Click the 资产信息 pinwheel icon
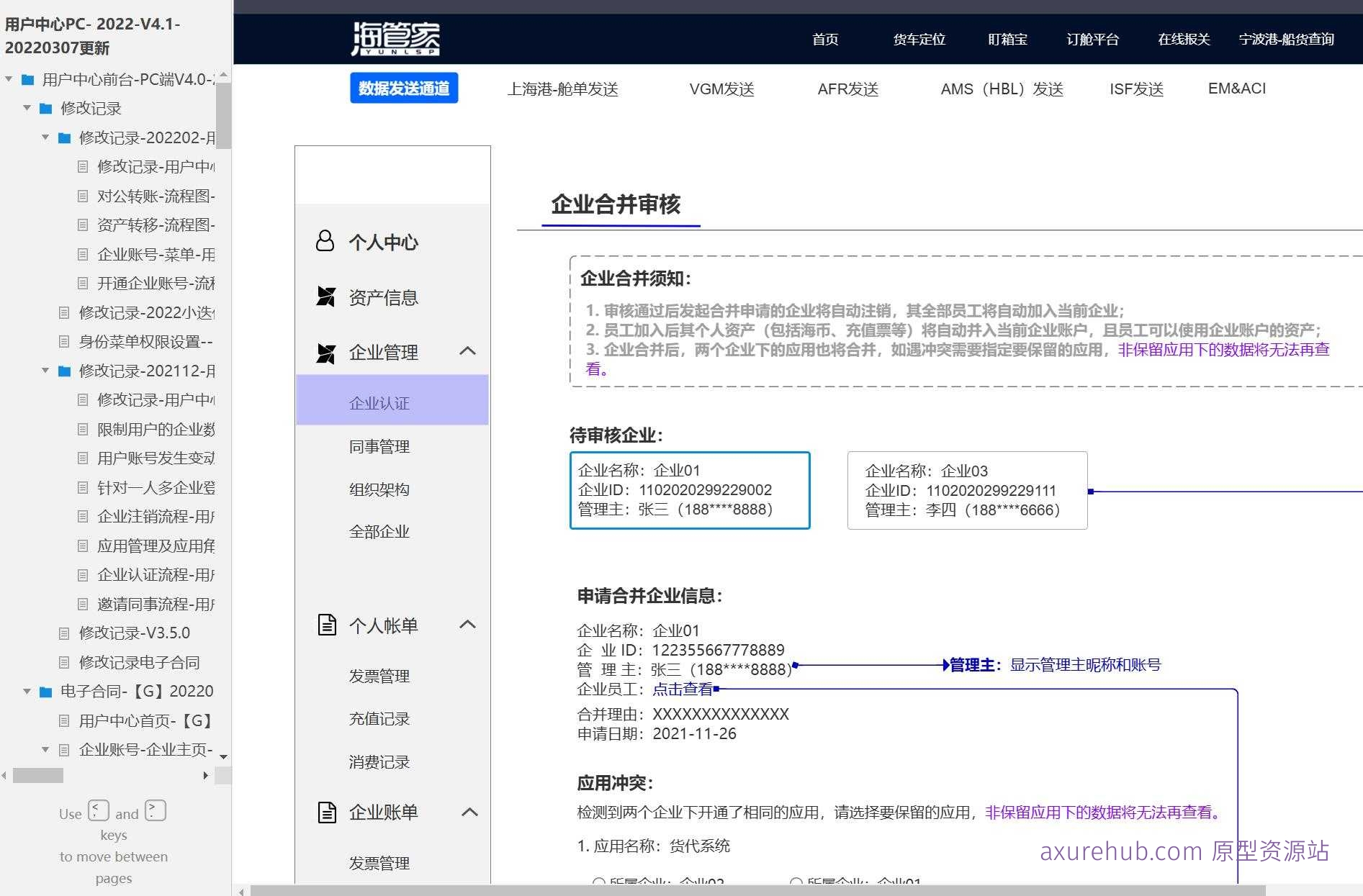The width and height of the screenshot is (1363, 896). [x=326, y=297]
